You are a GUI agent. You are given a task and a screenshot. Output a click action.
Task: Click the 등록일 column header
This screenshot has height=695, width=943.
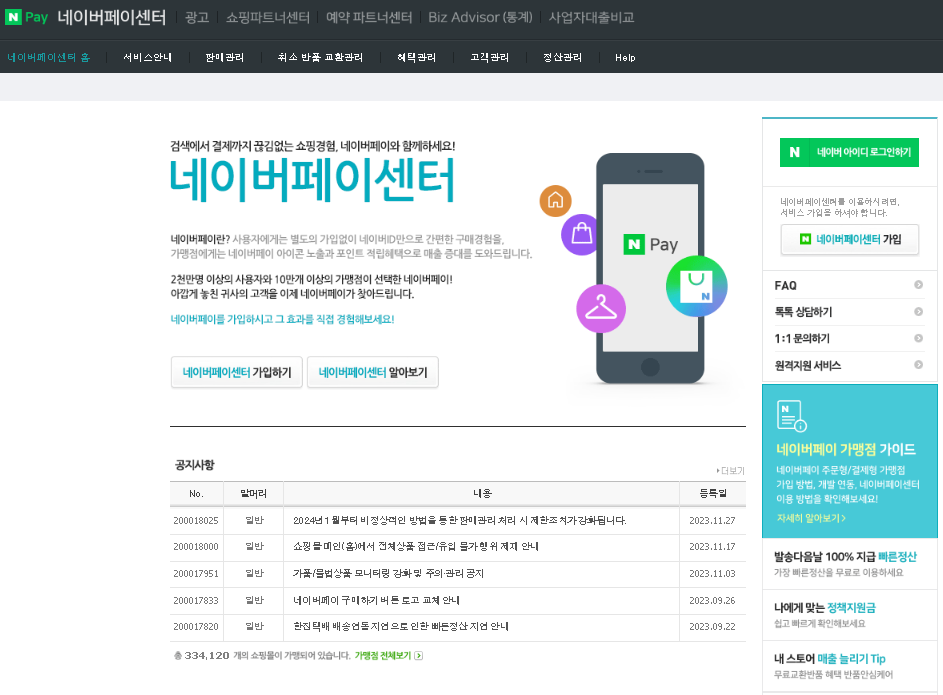(x=713, y=494)
